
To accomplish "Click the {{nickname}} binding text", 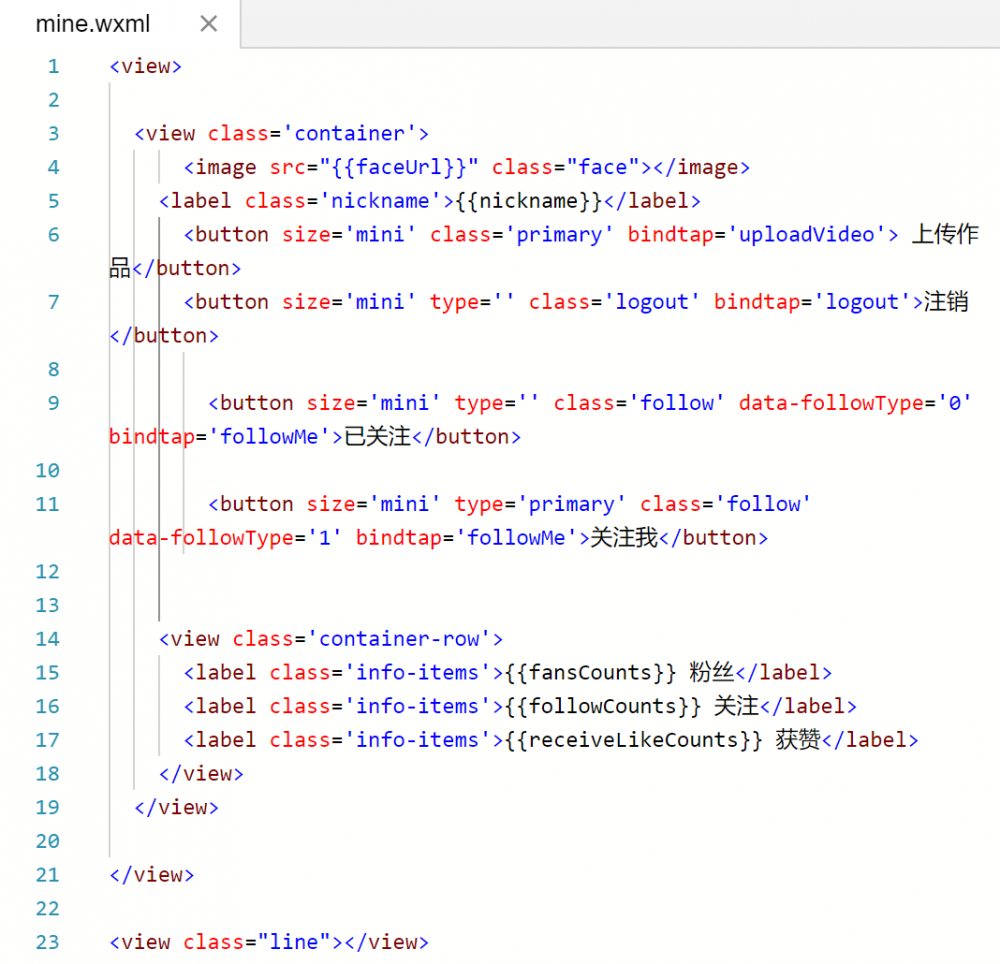I will [529, 201].
